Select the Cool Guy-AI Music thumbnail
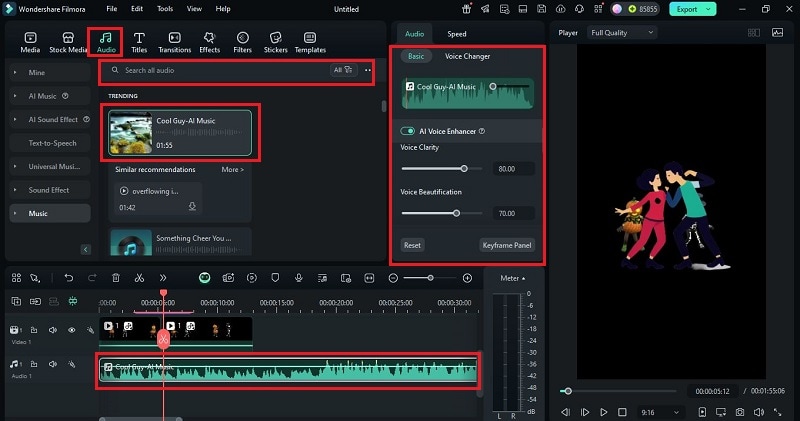 131,133
